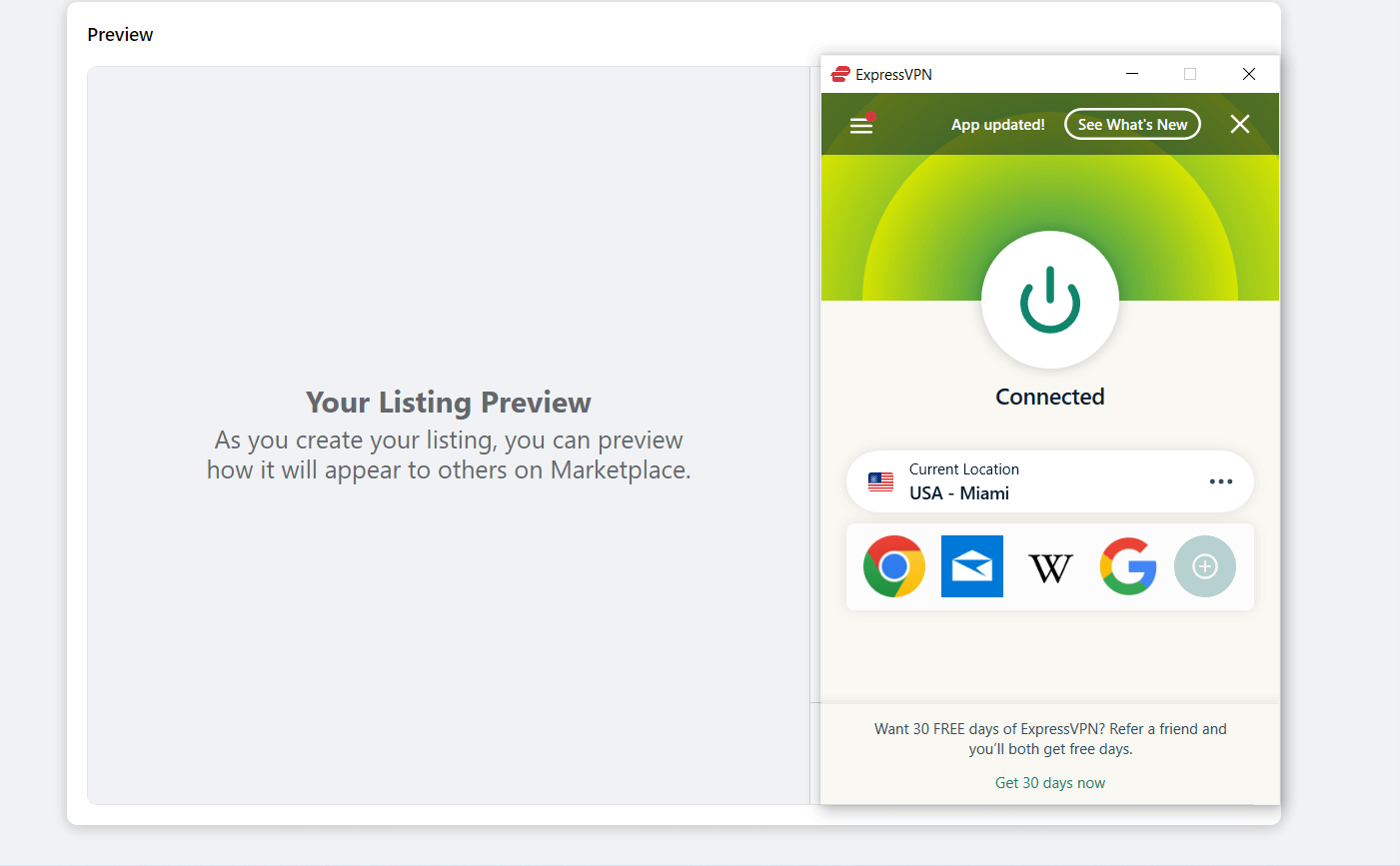Open Wikipedia from the shortcuts bar
1400x866 pixels.
pos(1049,565)
